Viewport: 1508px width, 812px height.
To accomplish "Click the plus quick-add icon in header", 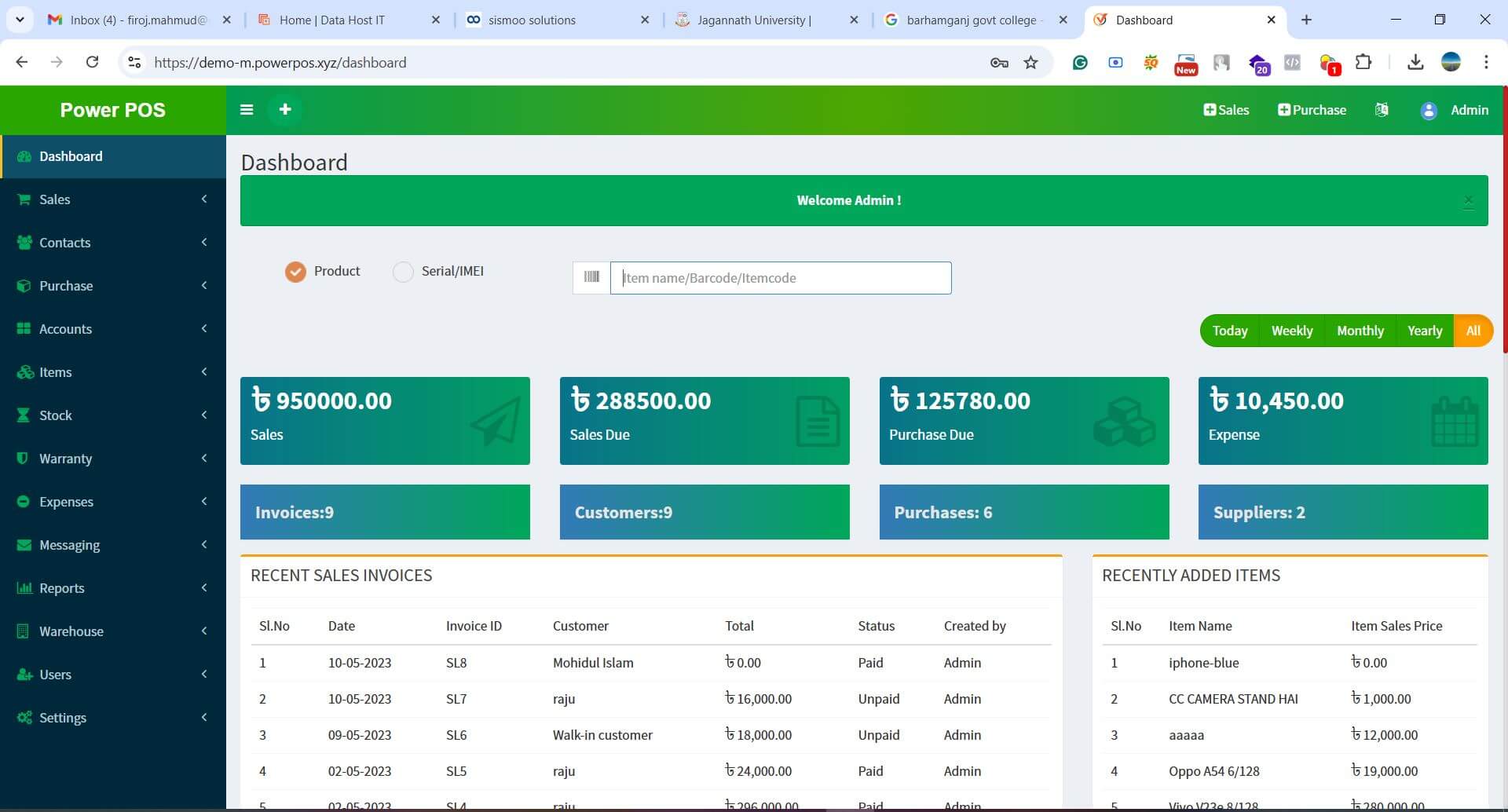I will tap(285, 110).
